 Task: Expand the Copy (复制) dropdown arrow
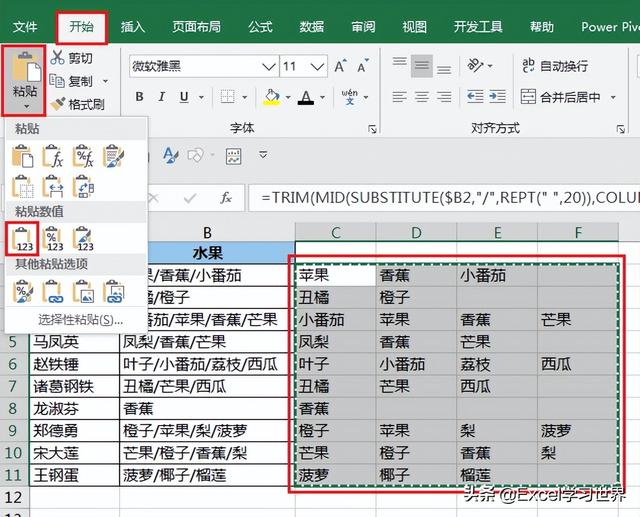[105, 81]
